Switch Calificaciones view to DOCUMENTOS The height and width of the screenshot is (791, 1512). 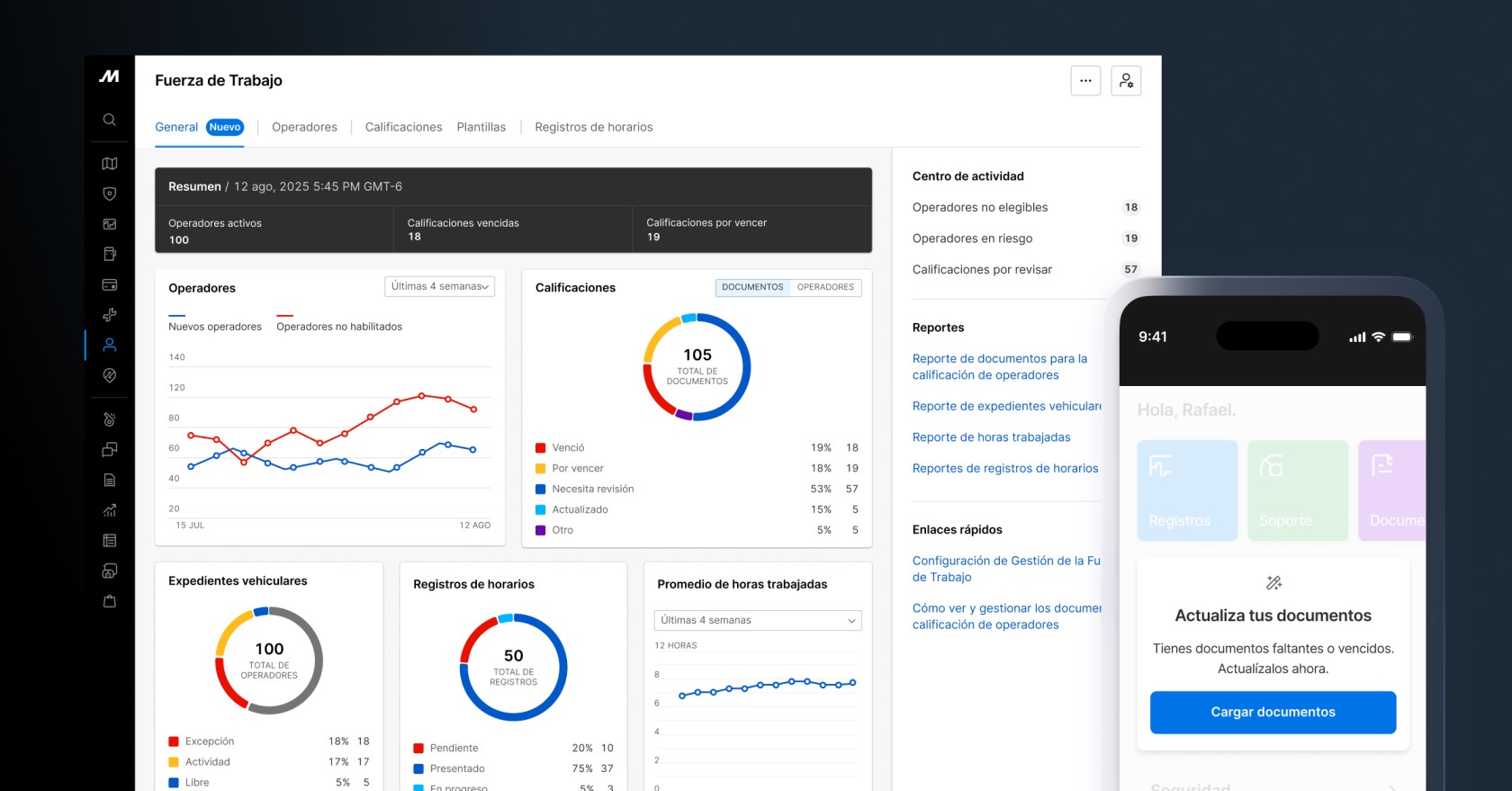752,287
